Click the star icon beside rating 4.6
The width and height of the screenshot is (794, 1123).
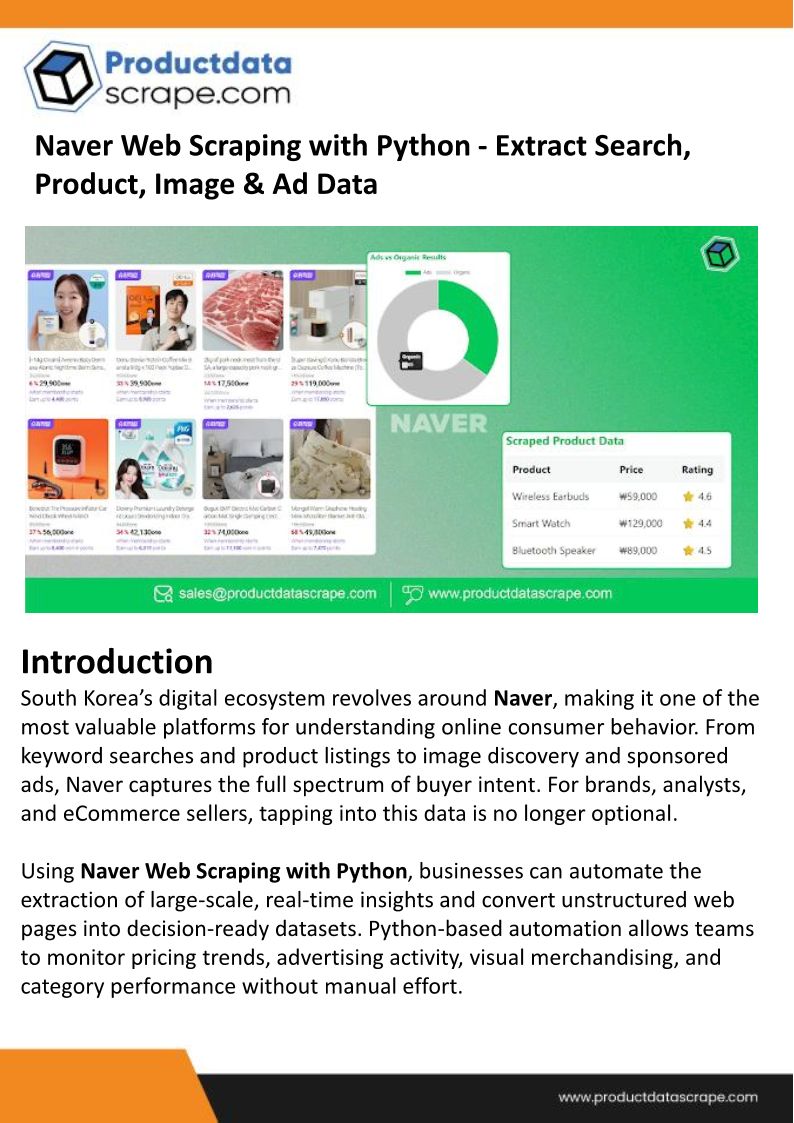point(688,496)
